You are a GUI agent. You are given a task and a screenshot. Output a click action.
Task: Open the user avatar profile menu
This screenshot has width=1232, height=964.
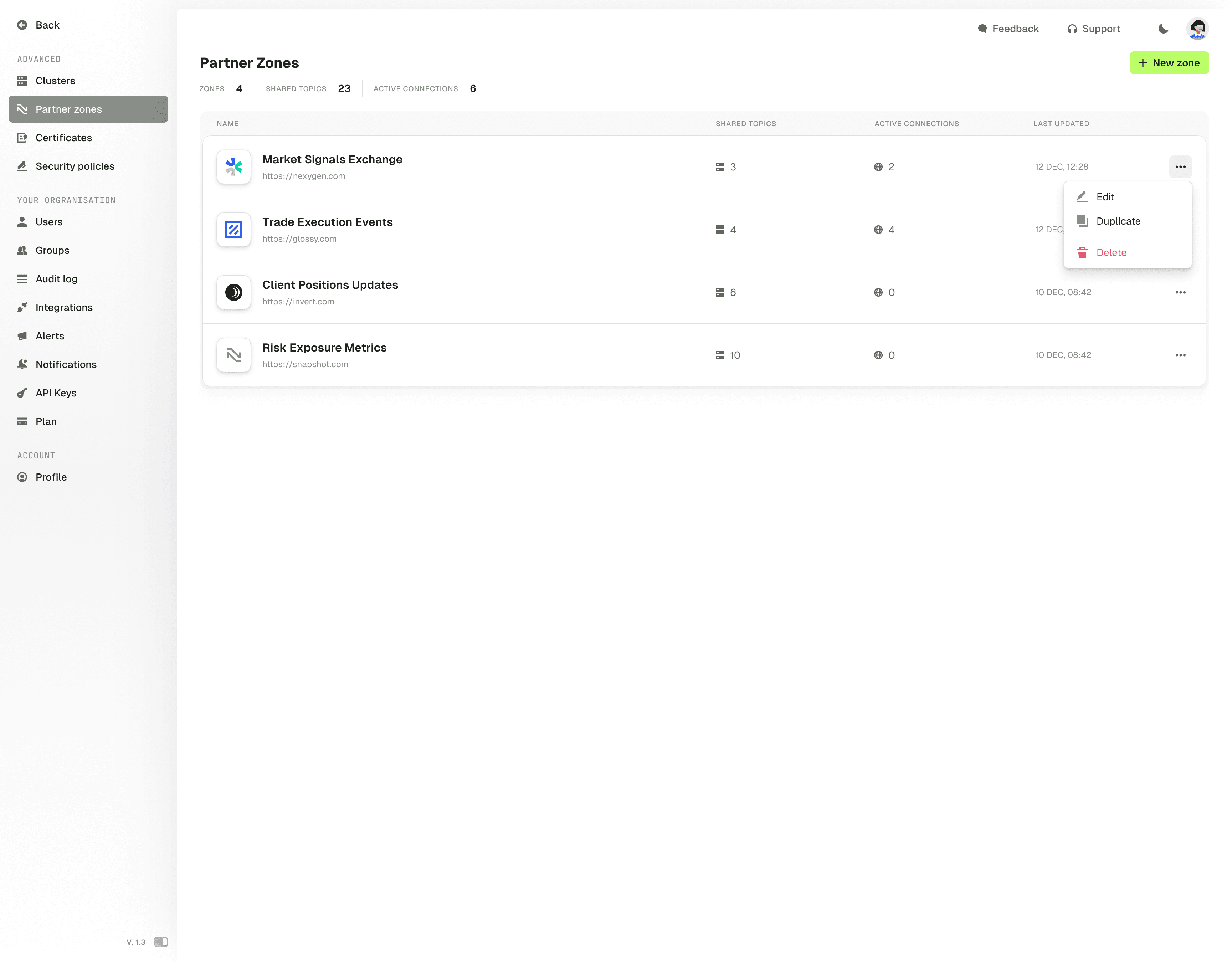(x=1197, y=29)
